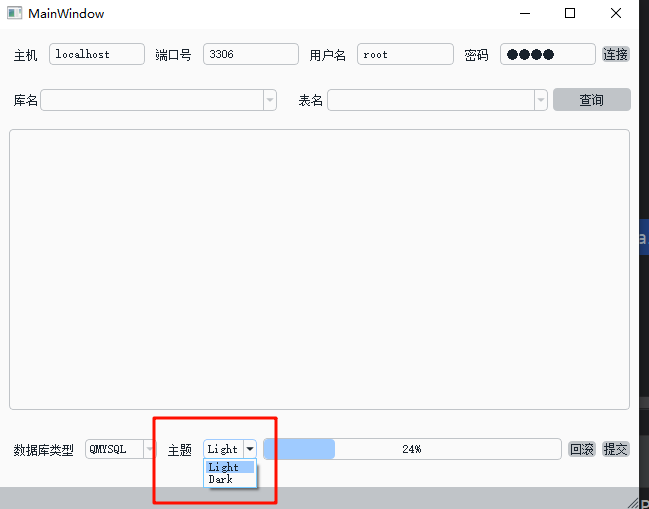Click the 用户名 field containing root
649x509 pixels.
(x=405, y=54)
